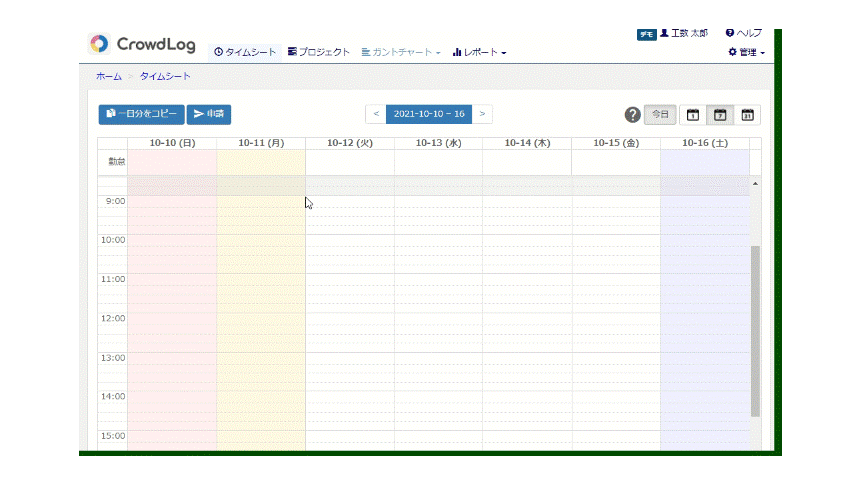Open the 管理 settings dropdown
The width and height of the screenshot is (853, 480).
(746, 52)
